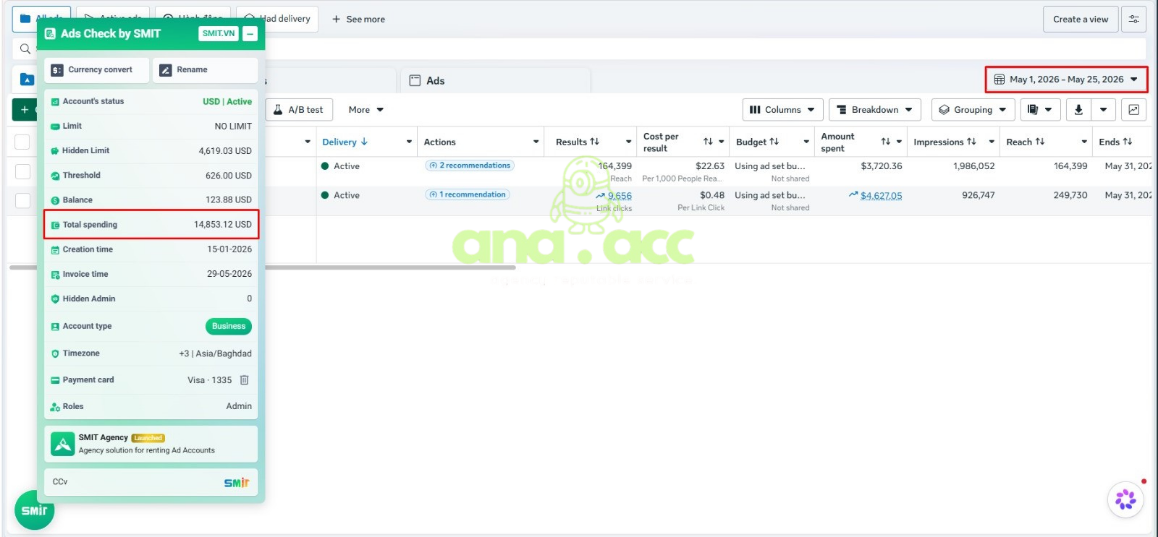Click the CCv field in SMIT panel
Viewport: 1158px width, 537px height.
point(151,482)
